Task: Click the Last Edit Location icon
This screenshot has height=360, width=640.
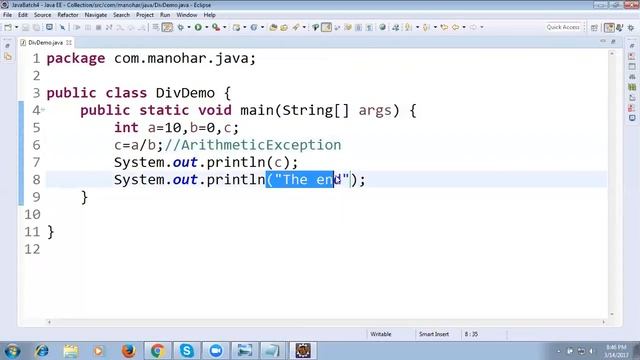Action: click(x=444, y=27)
